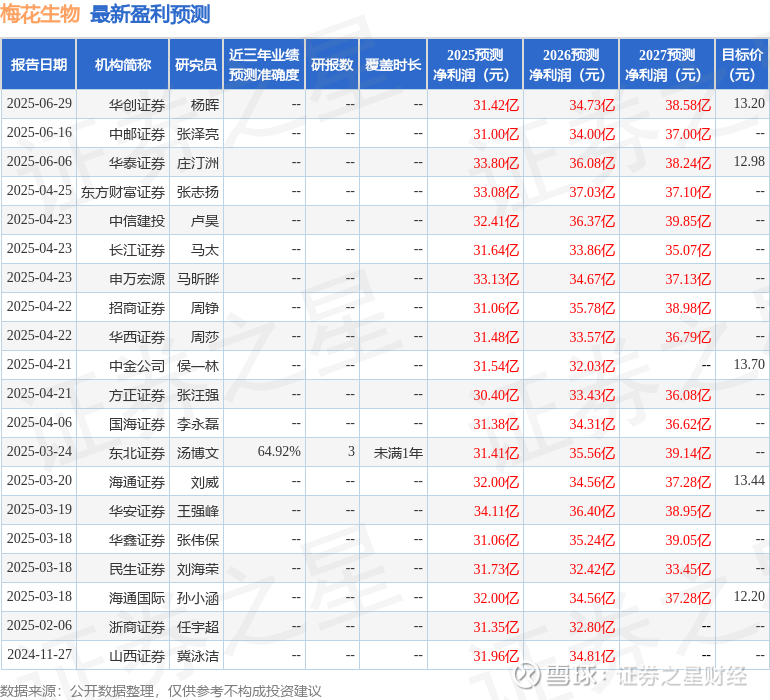Select the date cell 2025-04-06

click(x=39, y=422)
